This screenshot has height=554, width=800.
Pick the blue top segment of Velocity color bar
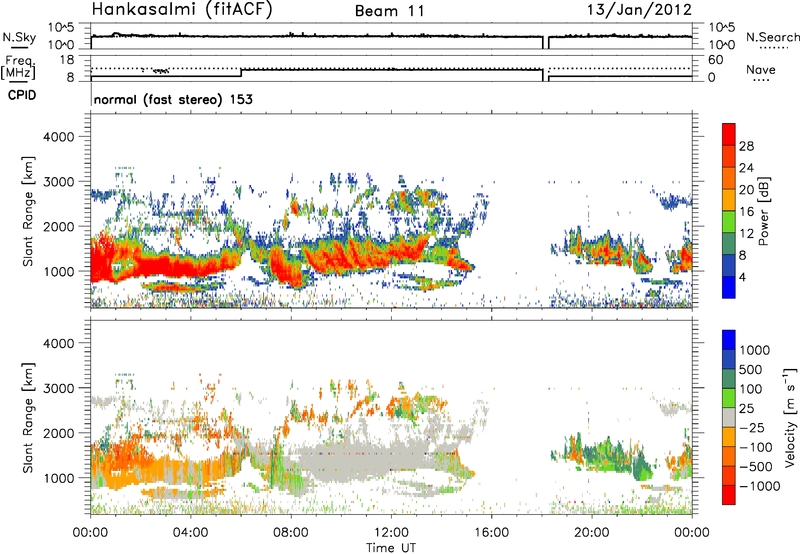point(729,339)
